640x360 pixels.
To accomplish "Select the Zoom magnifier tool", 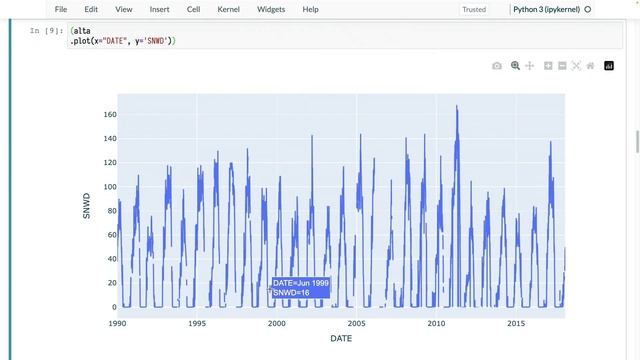I will [x=515, y=66].
